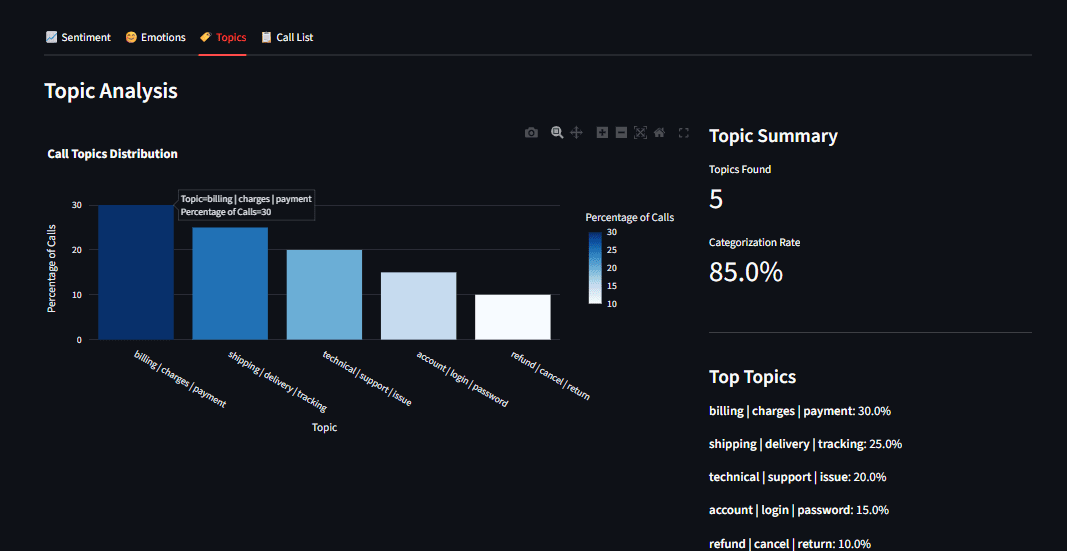Click the Percentage of Calls color scale bar
This screenshot has width=1067, height=551.
click(595, 267)
